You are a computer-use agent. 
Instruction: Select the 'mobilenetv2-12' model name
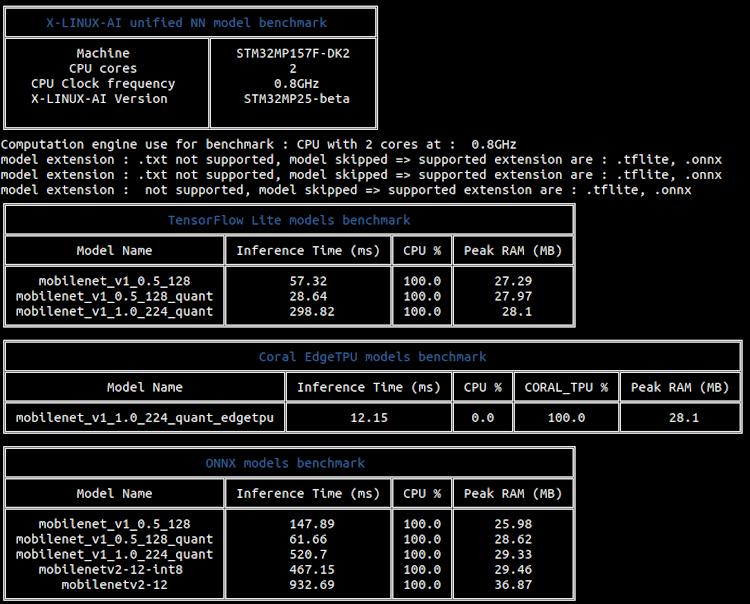pos(114,585)
